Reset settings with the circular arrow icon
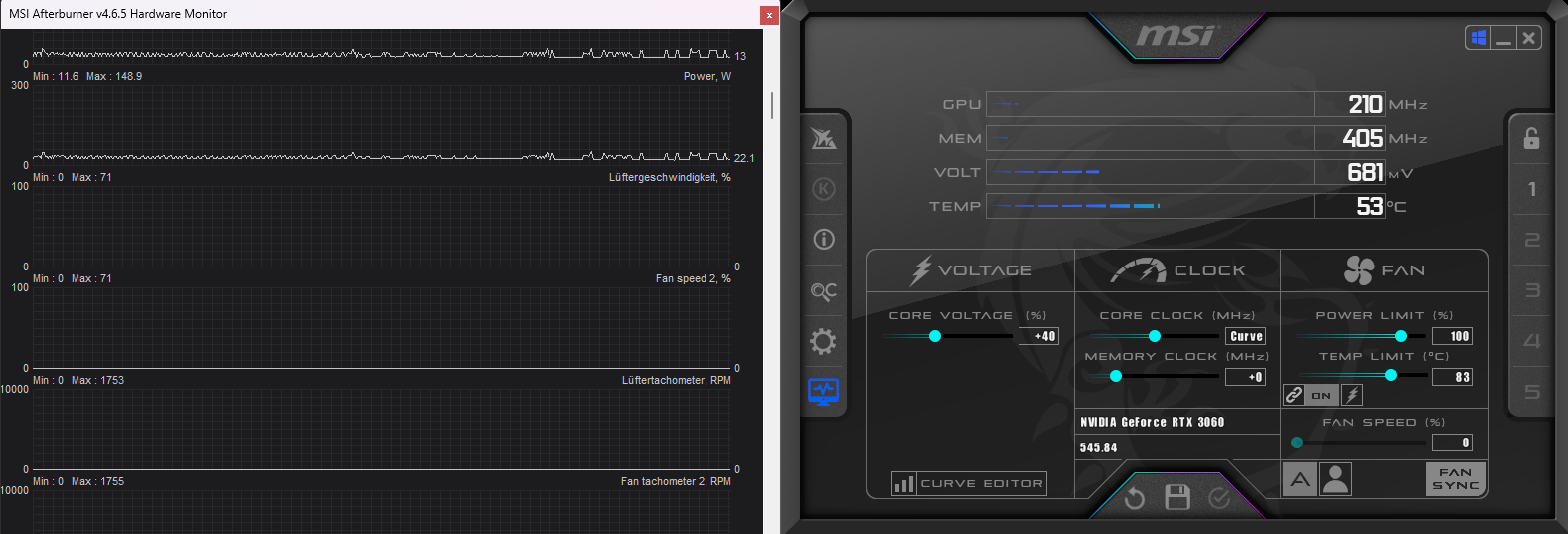The height and width of the screenshot is (534, 1568). coord(1135,498)
